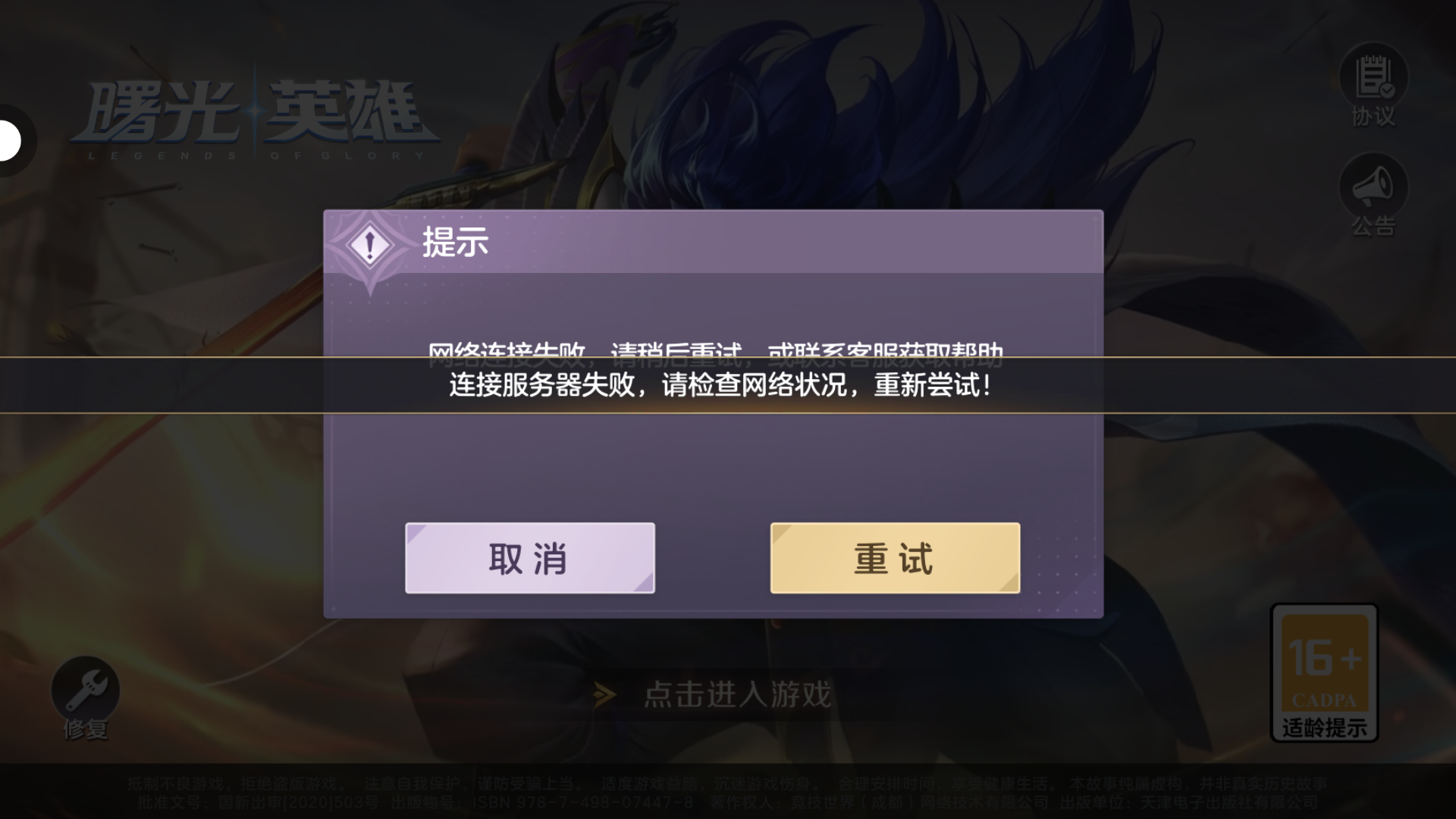Image resolution: width=1456 pixels, height=819 pixels.
Task: Click the 协议 text label under the icon
Action: pos(1373,116)
